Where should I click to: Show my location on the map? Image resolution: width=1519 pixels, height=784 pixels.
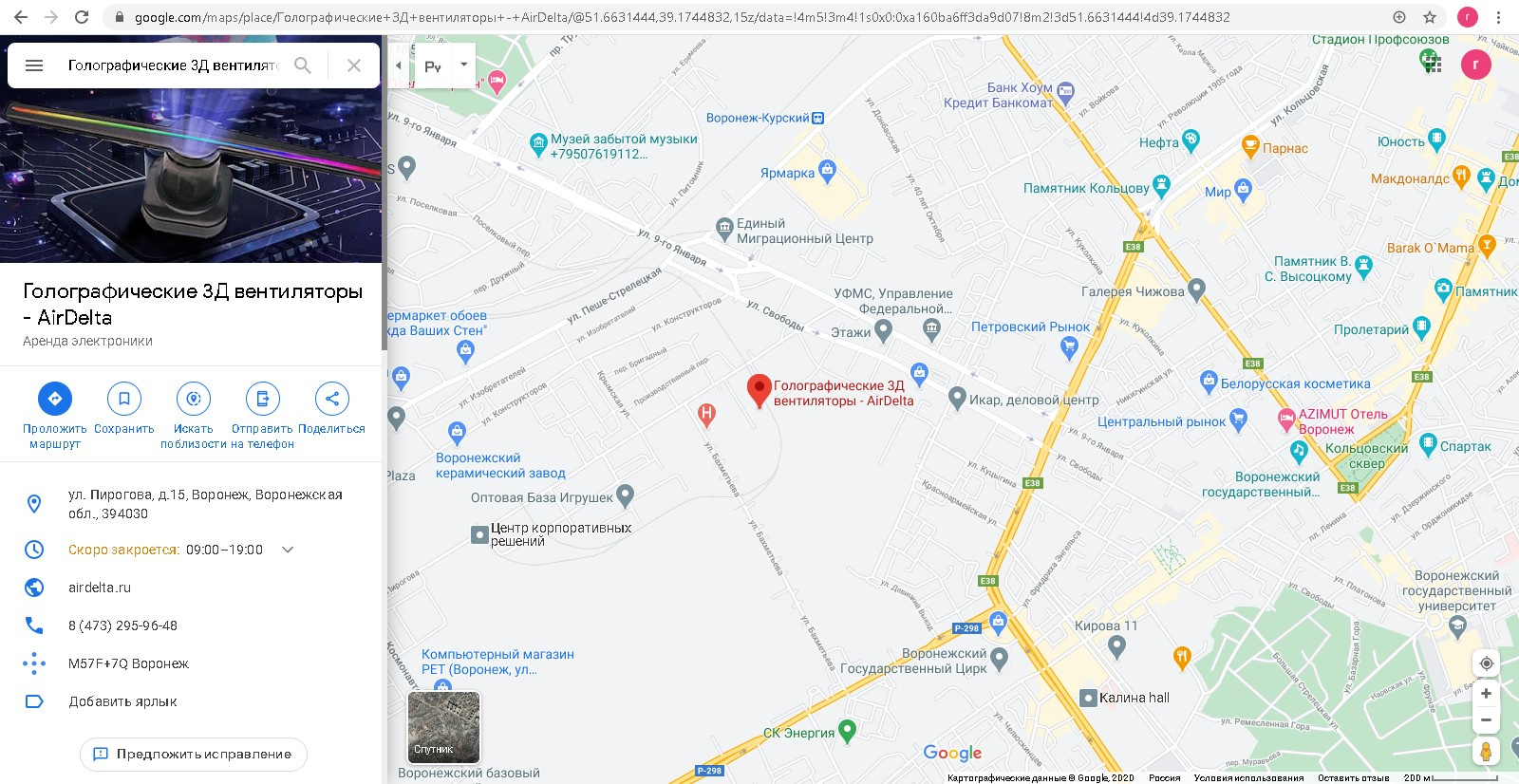(1486, 663)
